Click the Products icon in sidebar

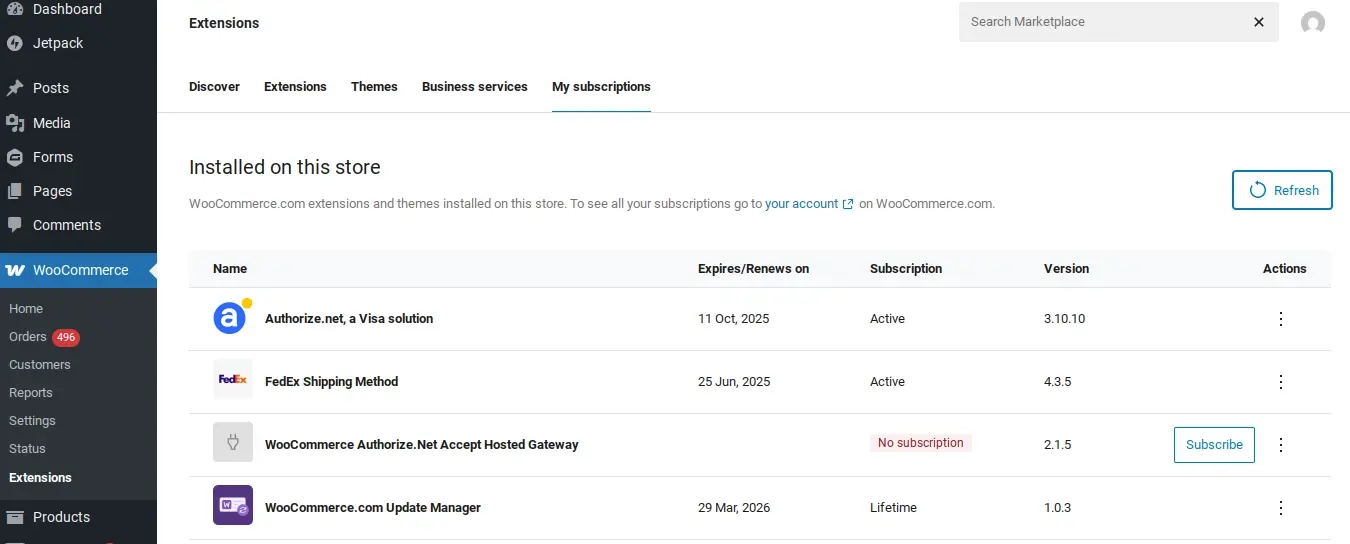click(x=14, y=517)
